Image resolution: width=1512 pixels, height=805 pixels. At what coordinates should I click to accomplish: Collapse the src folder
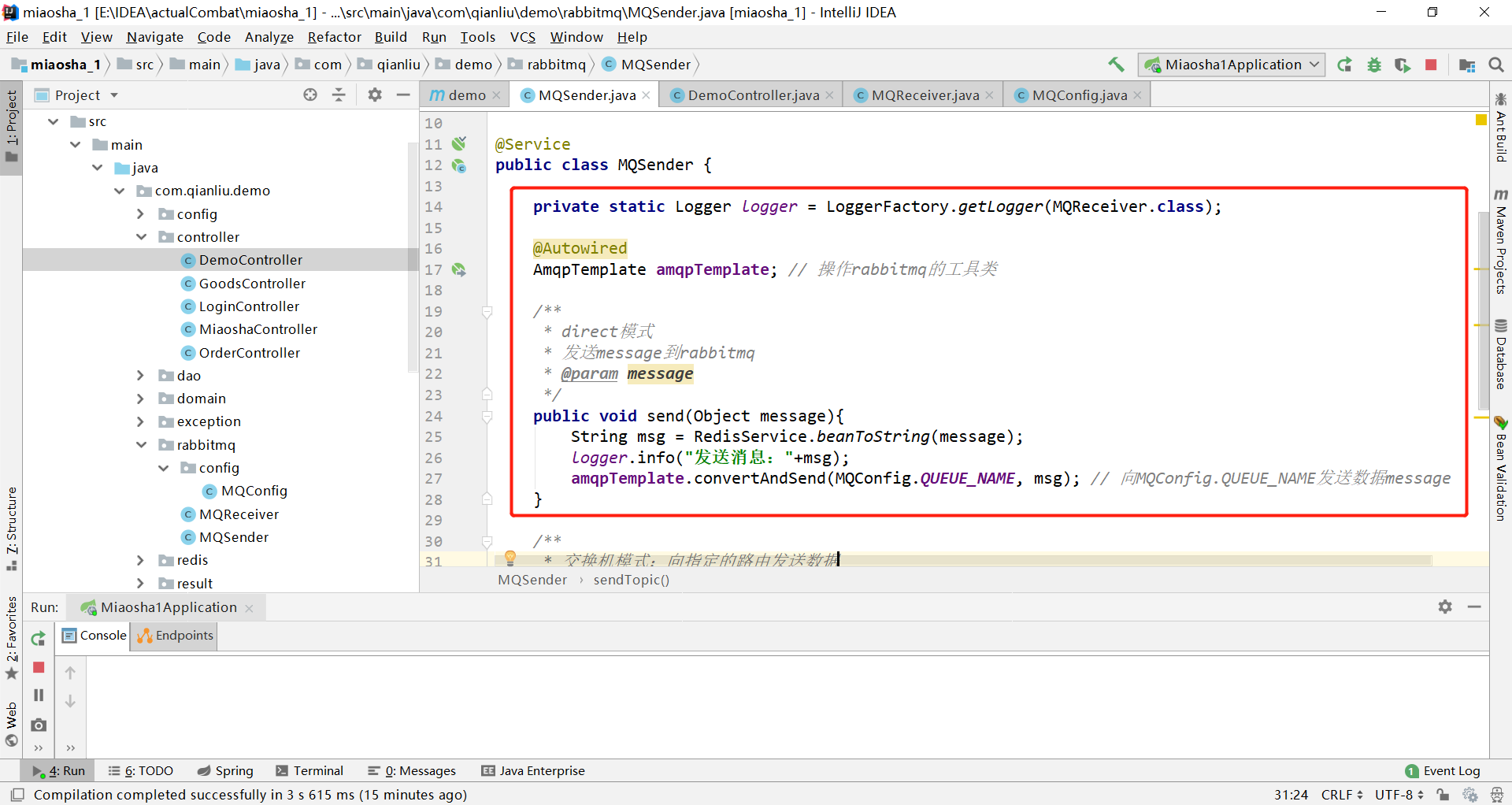53,121
